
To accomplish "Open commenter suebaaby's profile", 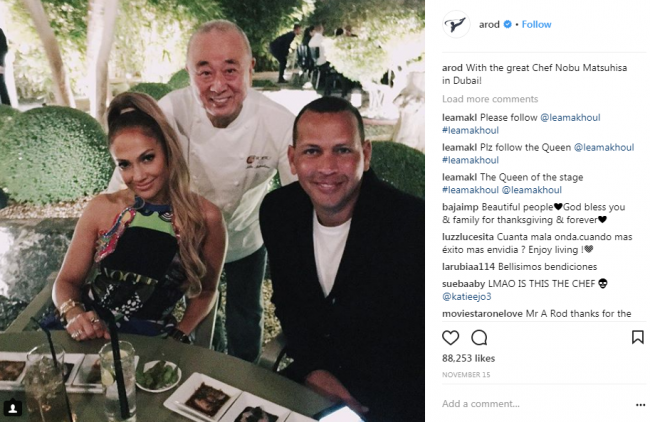I will (463, 284).
